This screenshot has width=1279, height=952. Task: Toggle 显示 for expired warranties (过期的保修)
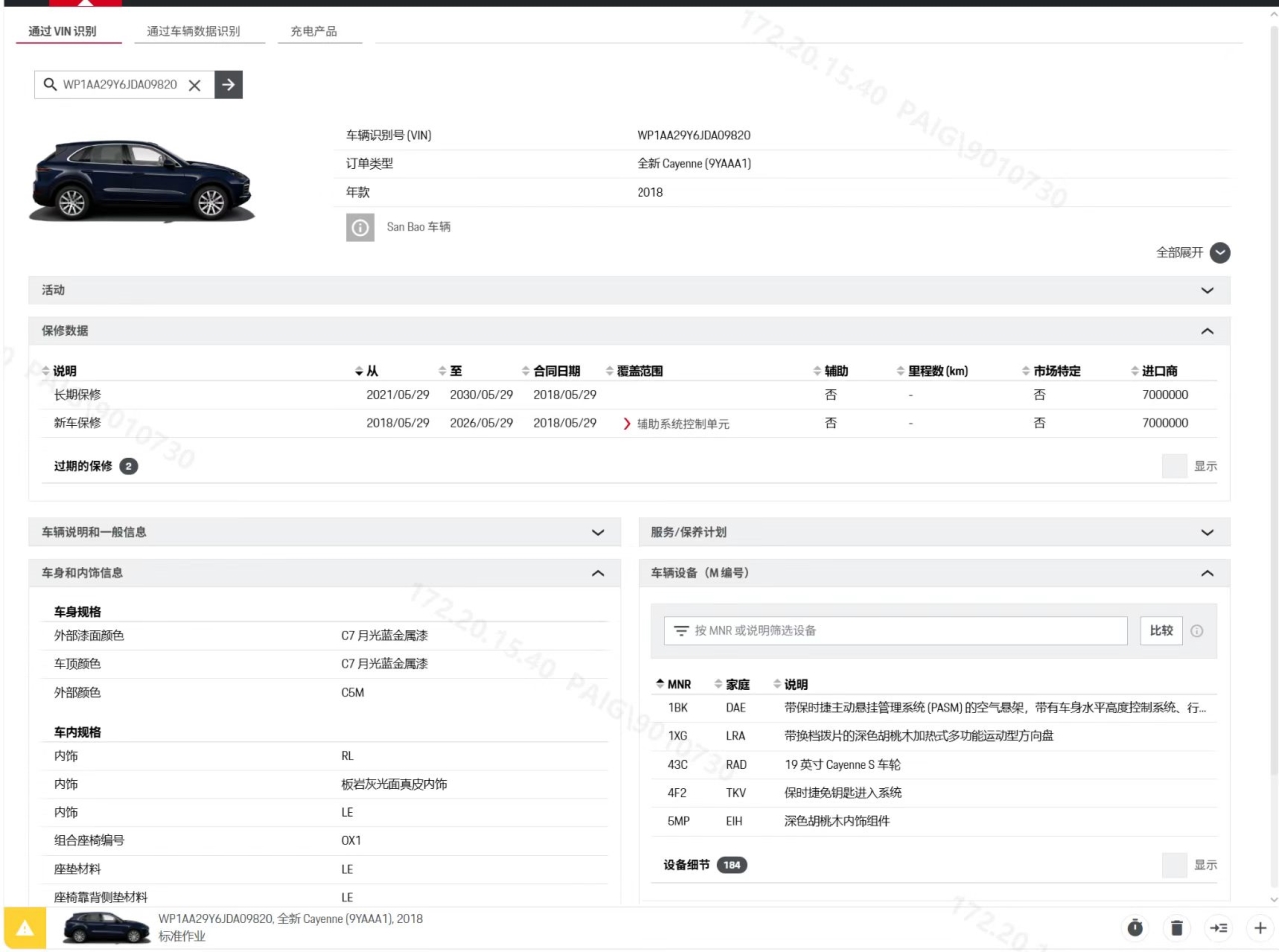click(1175, 466)
